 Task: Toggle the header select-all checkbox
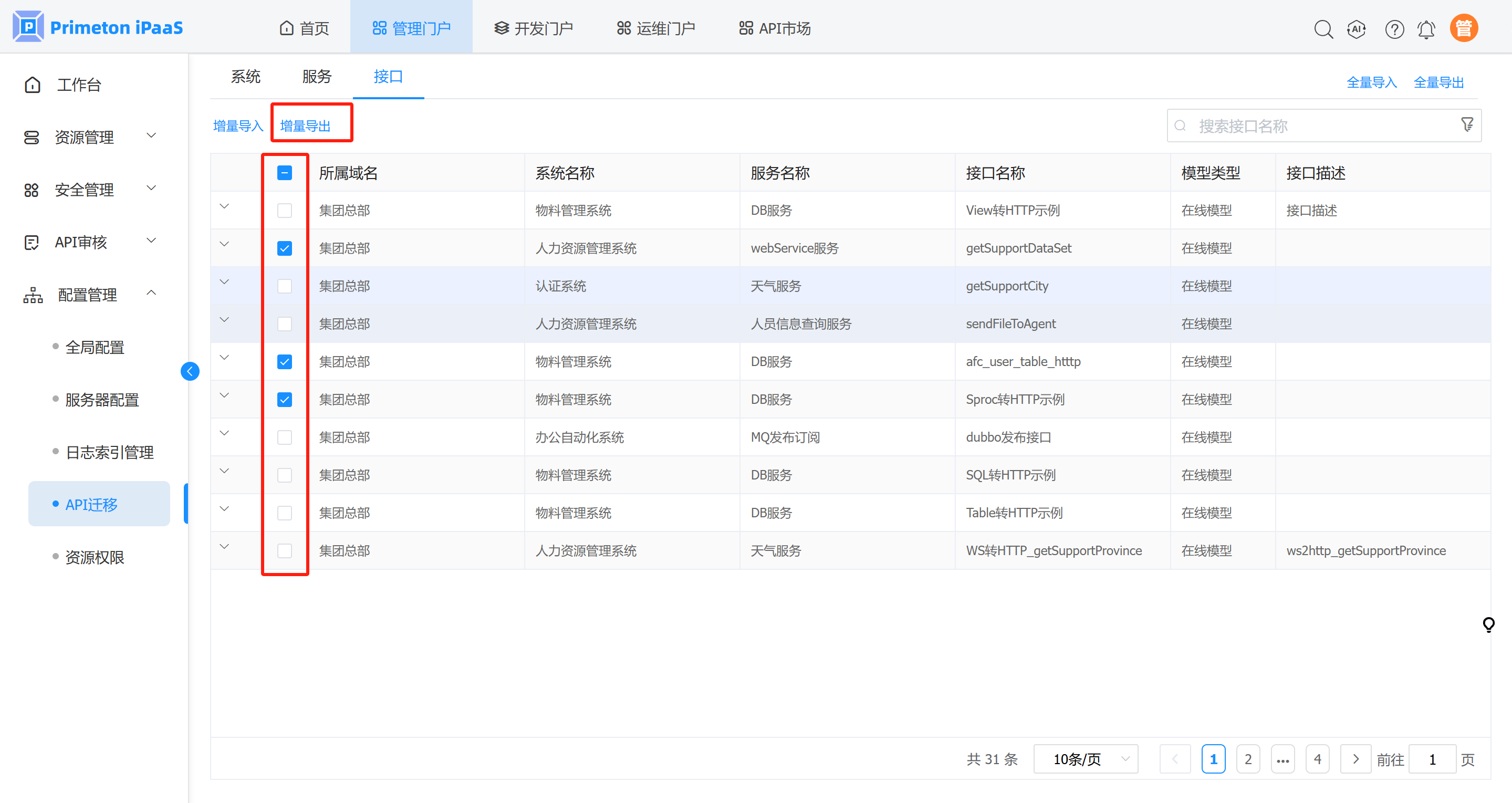tap(285, 173)
